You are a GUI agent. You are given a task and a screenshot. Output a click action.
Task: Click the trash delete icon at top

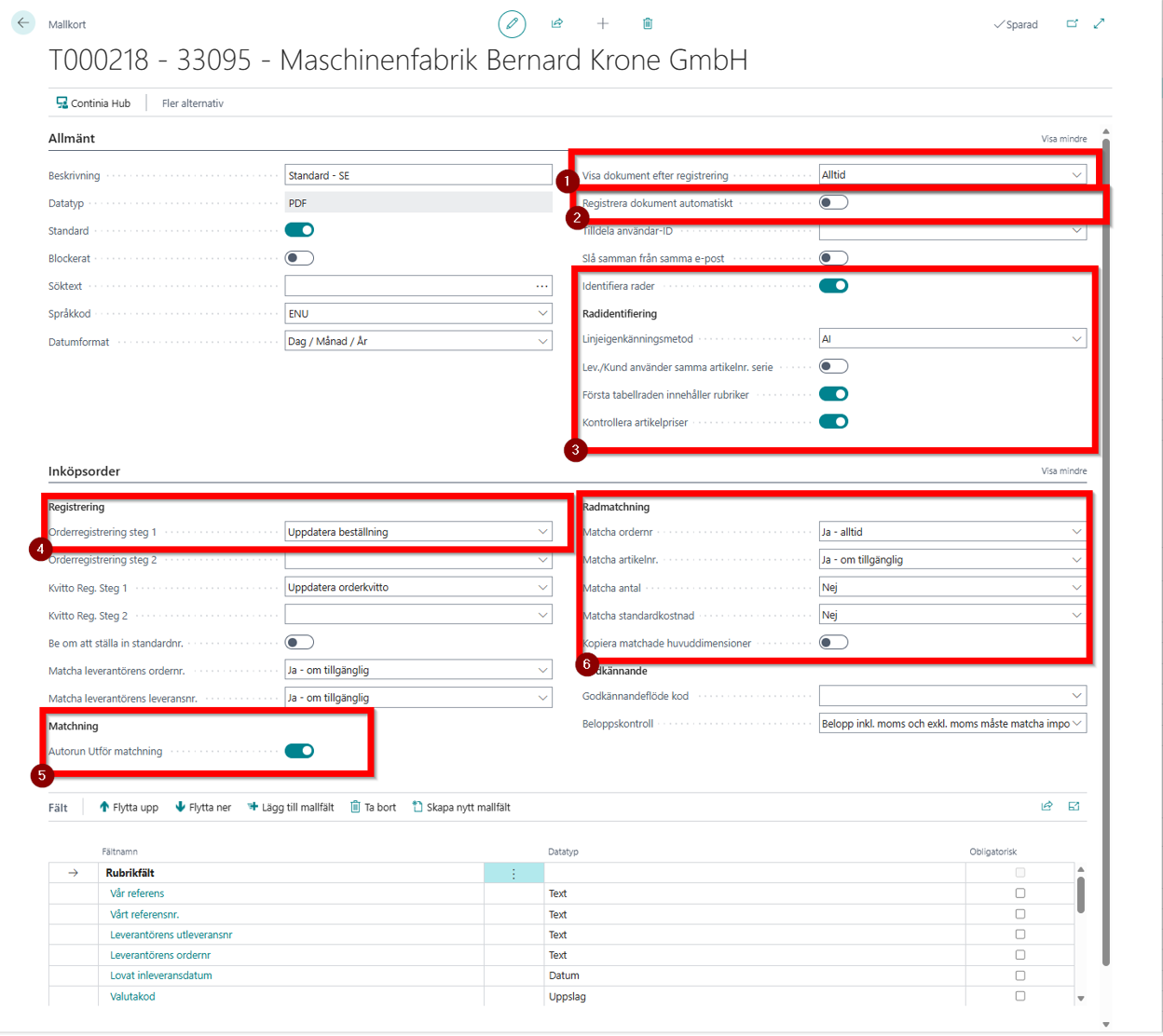pos(648,24)
